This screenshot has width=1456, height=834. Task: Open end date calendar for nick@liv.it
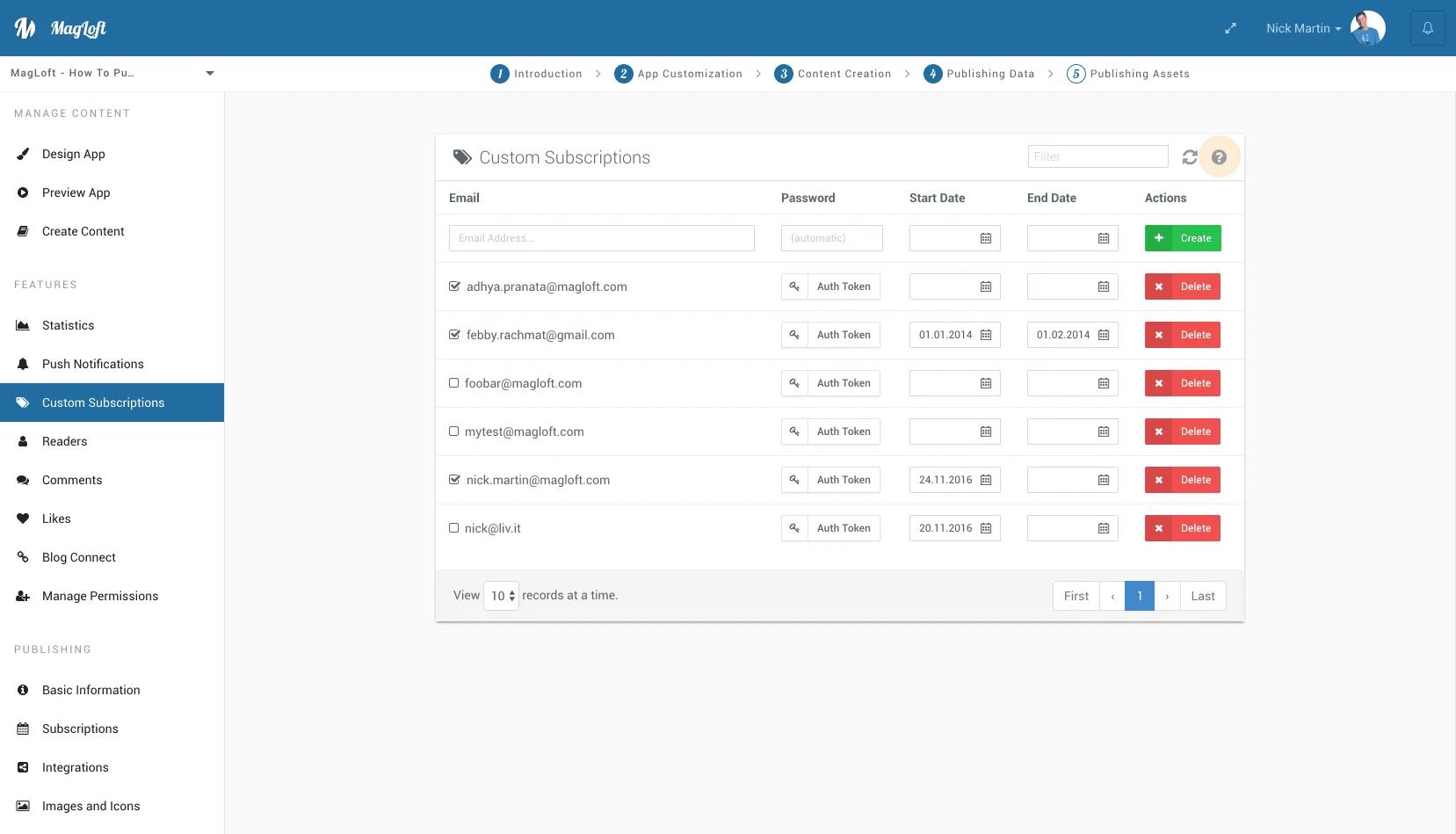coord(1104,528)
